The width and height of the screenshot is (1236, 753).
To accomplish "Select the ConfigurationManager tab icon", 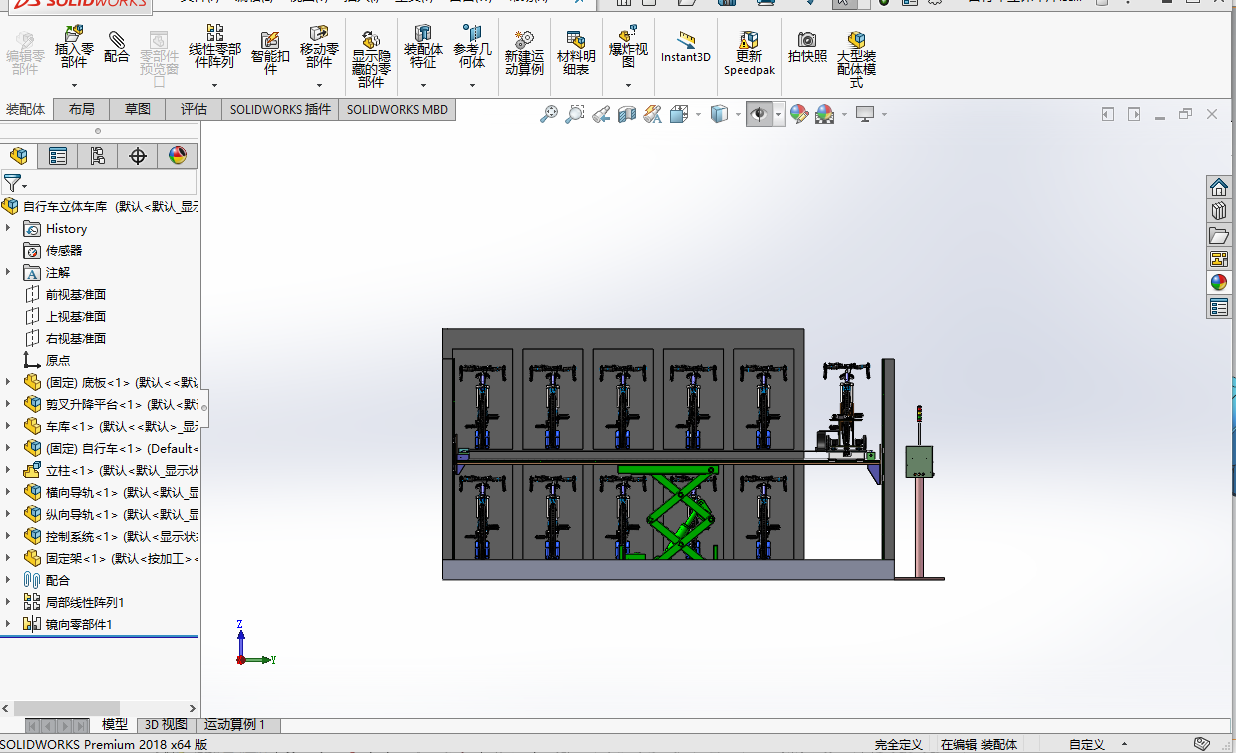I will (x=97, y=156).
